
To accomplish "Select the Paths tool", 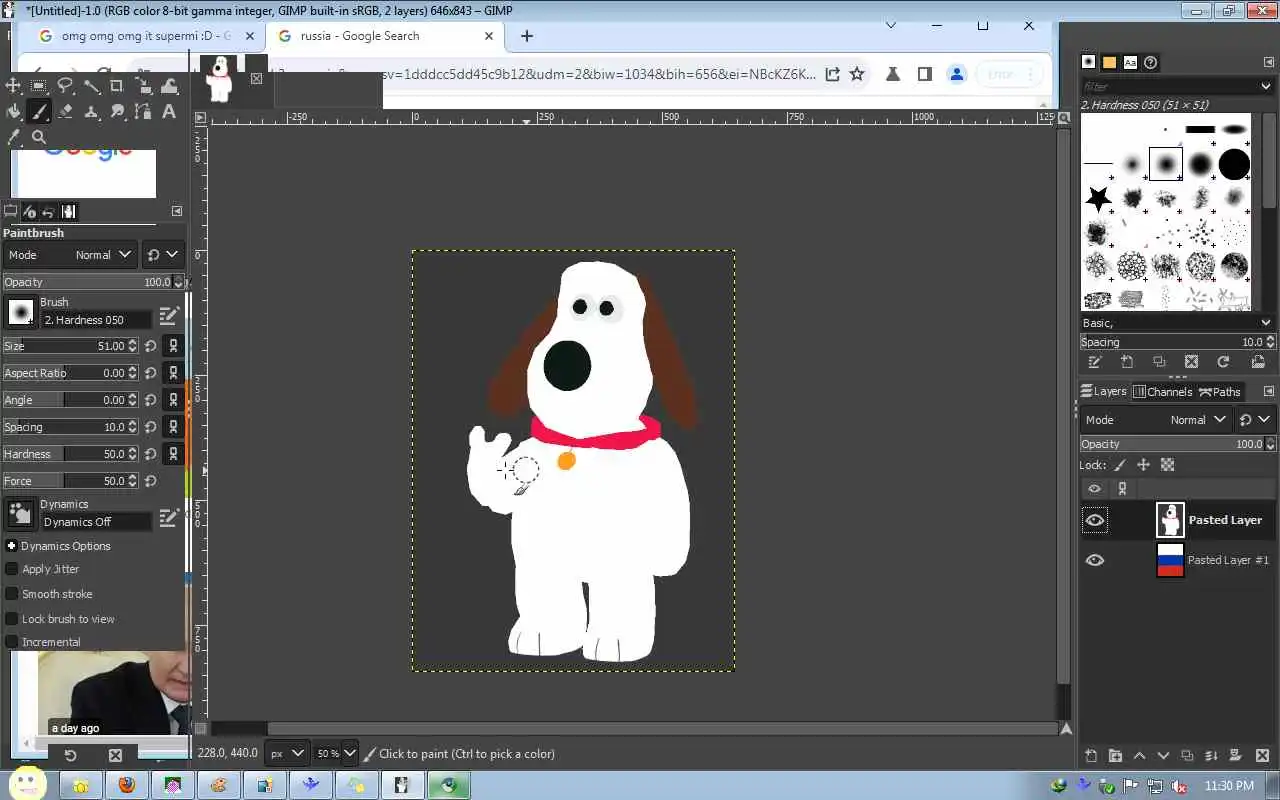I will (143, 112).
